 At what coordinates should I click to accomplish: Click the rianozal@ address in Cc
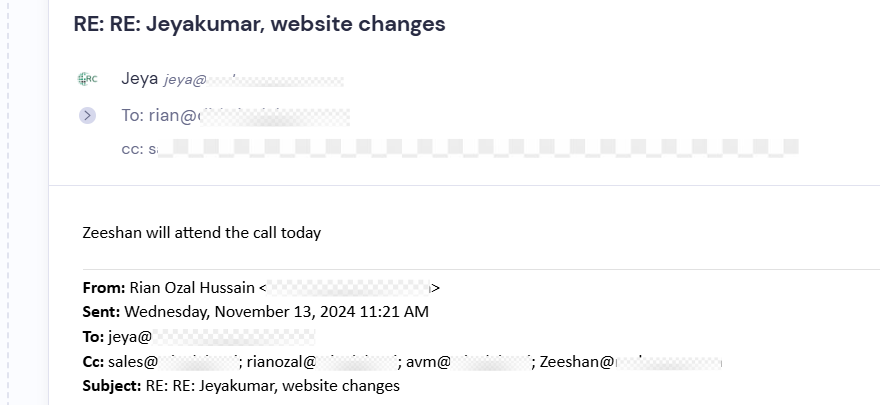pyautogui.click(x=322, y=362)
